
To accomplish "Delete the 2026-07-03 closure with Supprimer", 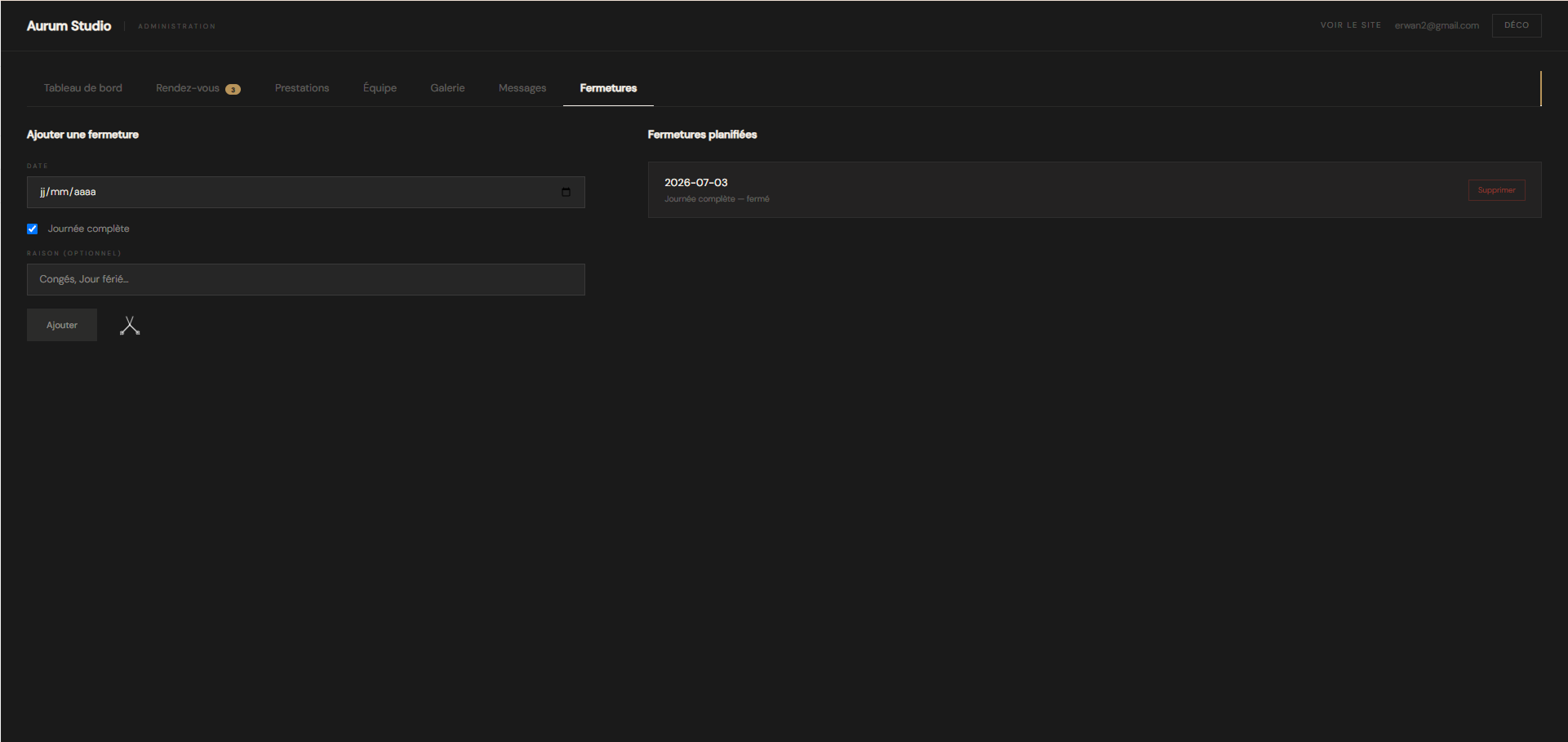I will point(1496,190).
